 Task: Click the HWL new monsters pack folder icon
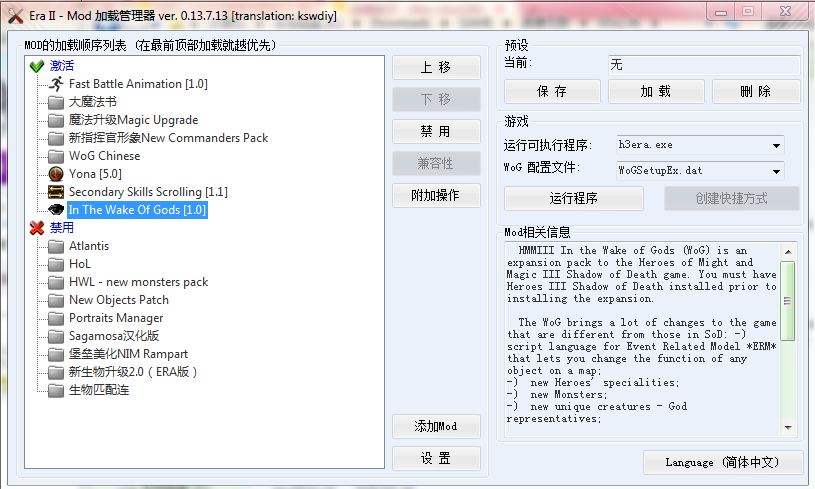click(56, 282)
